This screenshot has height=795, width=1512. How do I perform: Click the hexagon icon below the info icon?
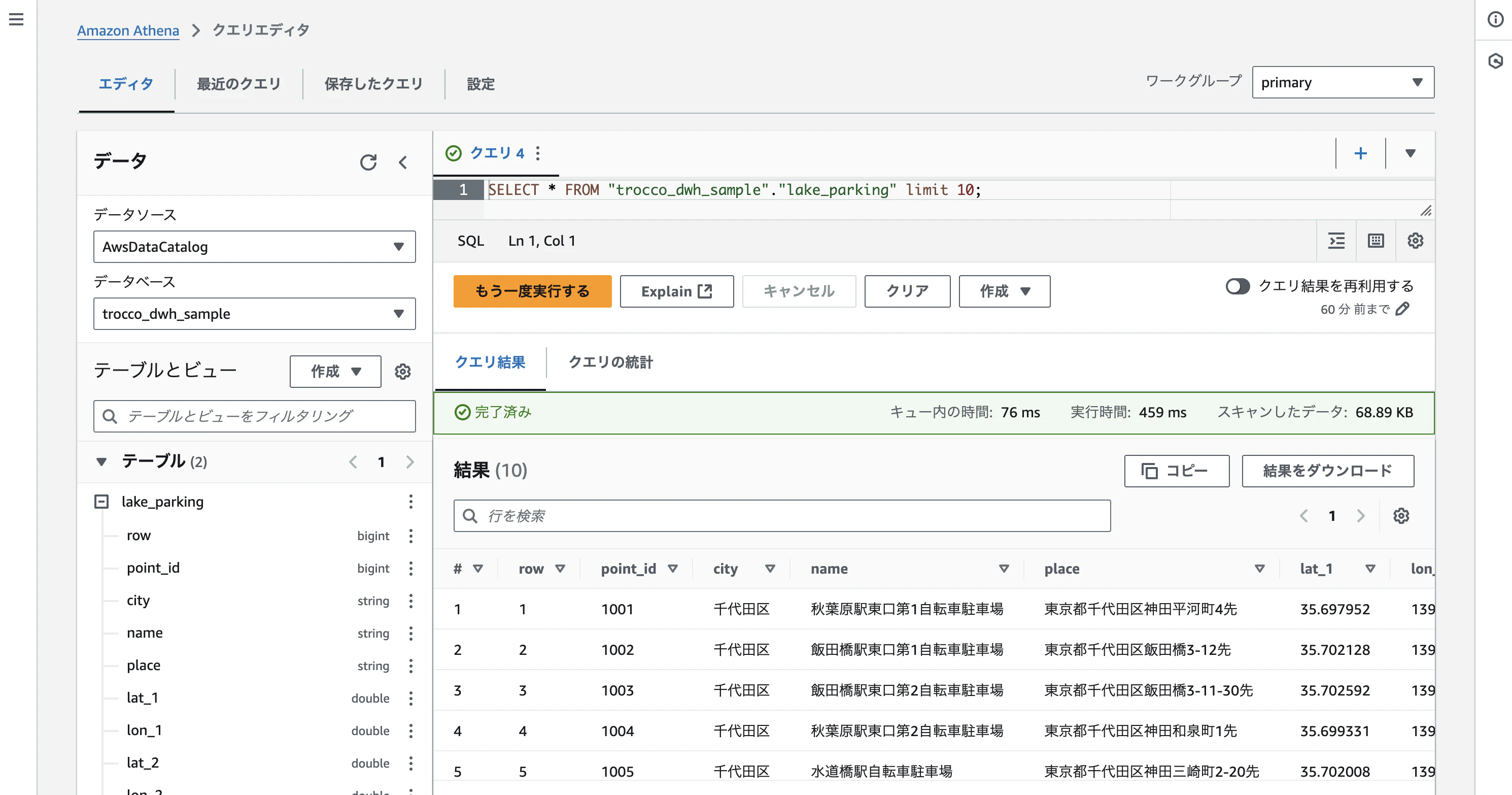coord(1495,61)
